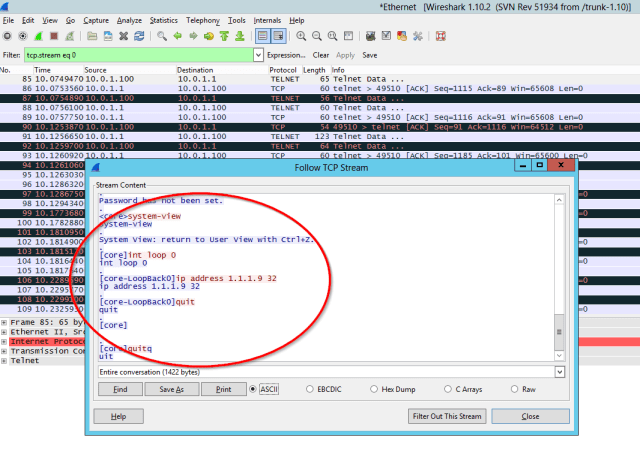Click Find in Follow TCP Stream

[x=120, y=389]
